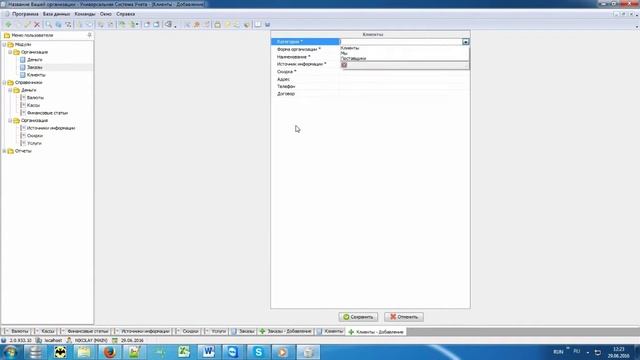
Task: Open Клиенты module in the tree
Action: [x=36, y=75]
